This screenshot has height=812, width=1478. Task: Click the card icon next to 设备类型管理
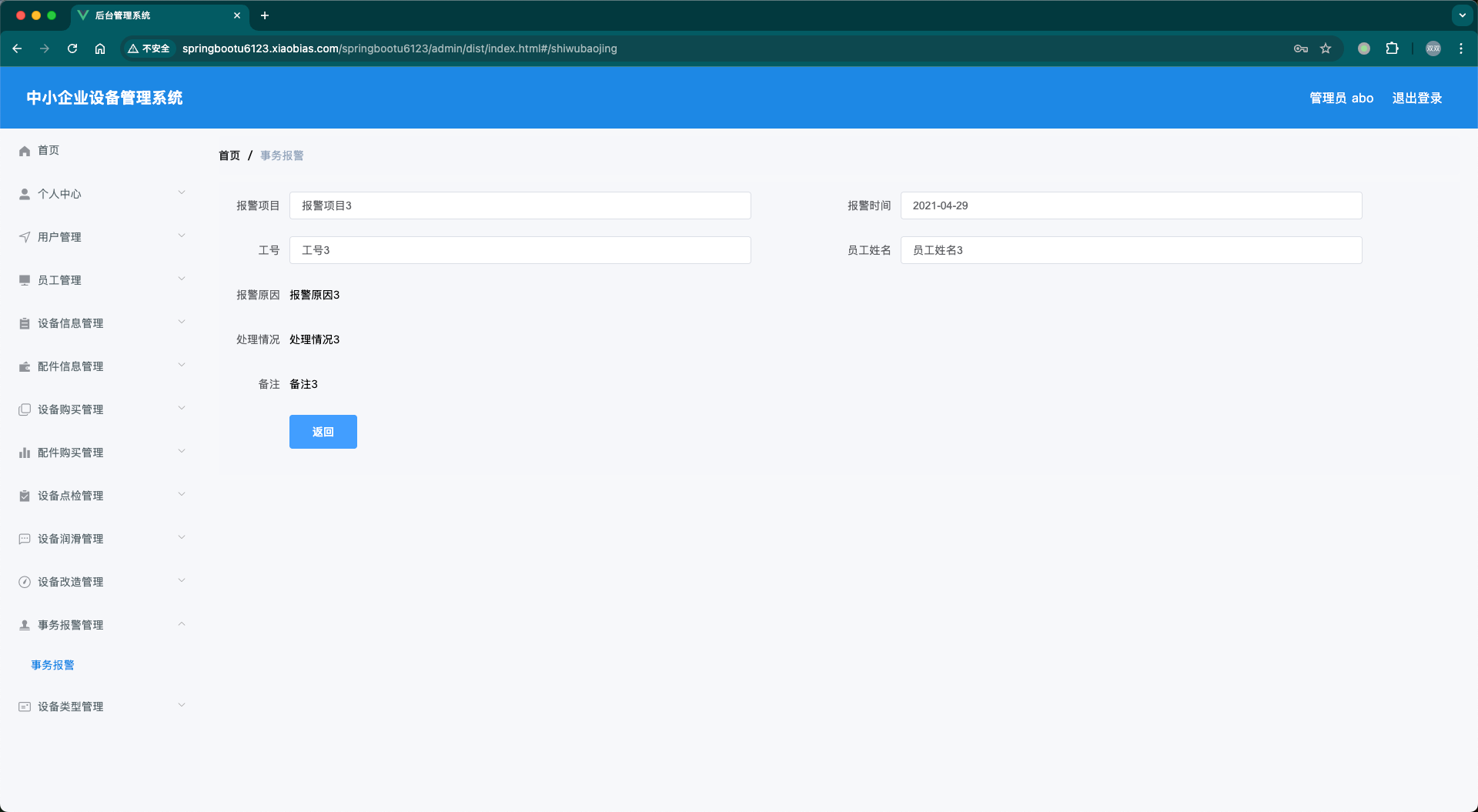pyautogui.click(x=25, y=707)
